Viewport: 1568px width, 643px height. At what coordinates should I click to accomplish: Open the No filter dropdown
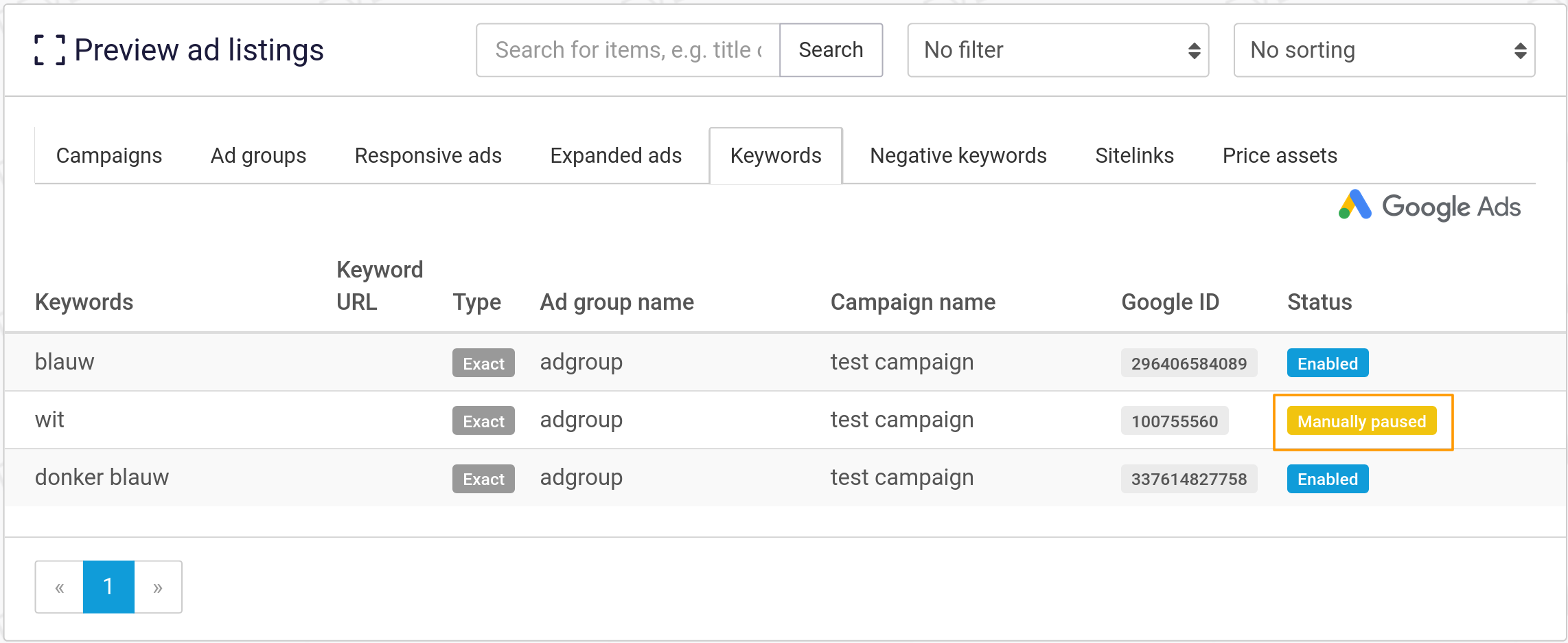1057,50
